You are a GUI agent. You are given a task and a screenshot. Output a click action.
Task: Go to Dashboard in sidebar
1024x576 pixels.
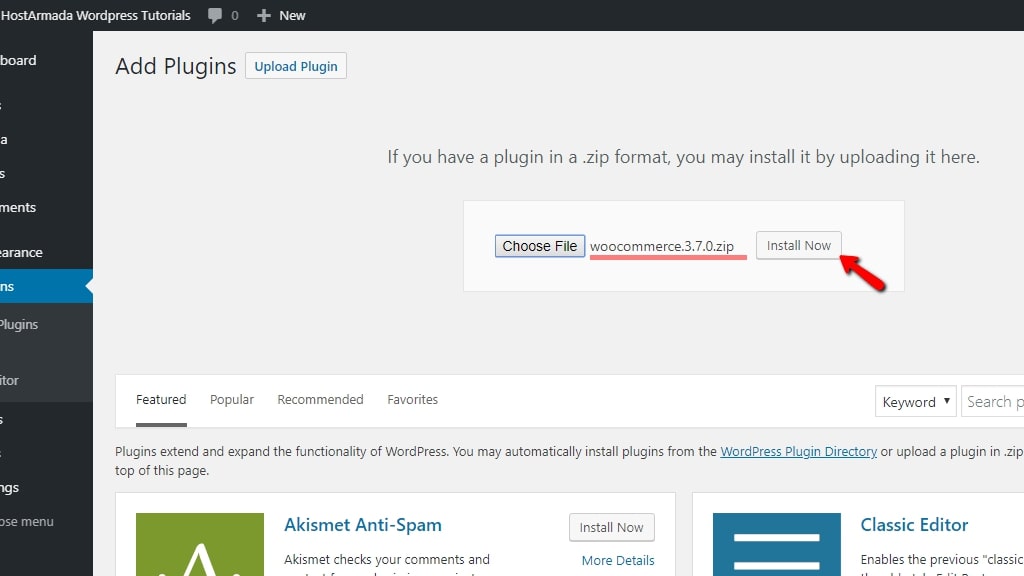[x=46, y=60]
